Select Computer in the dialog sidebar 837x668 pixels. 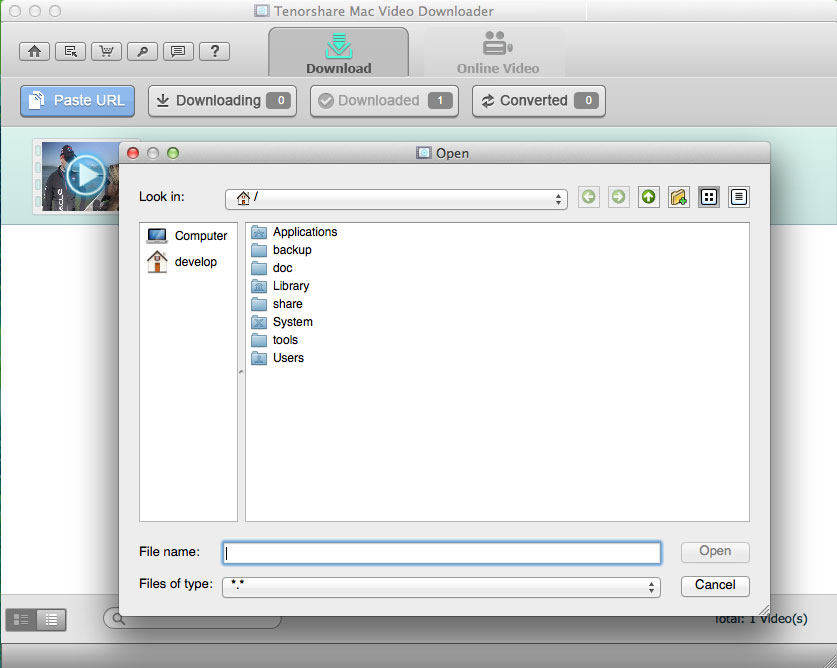(187, 235)
